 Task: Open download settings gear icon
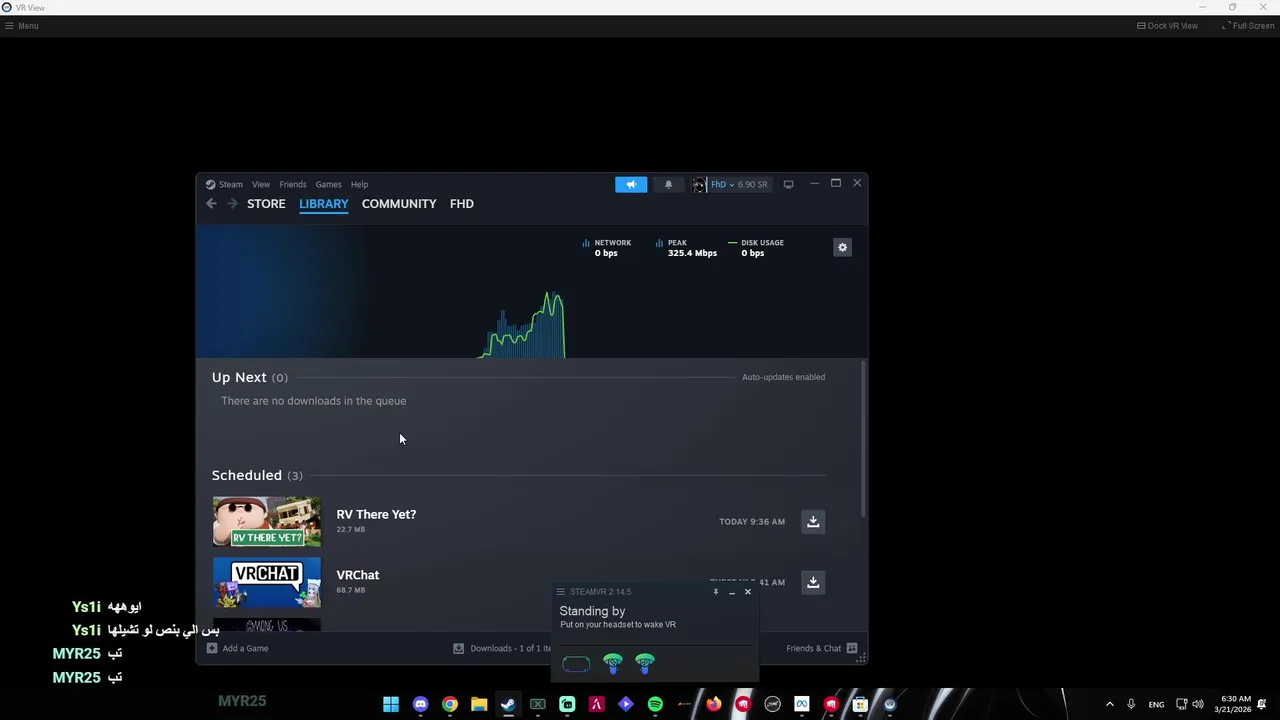842,247
